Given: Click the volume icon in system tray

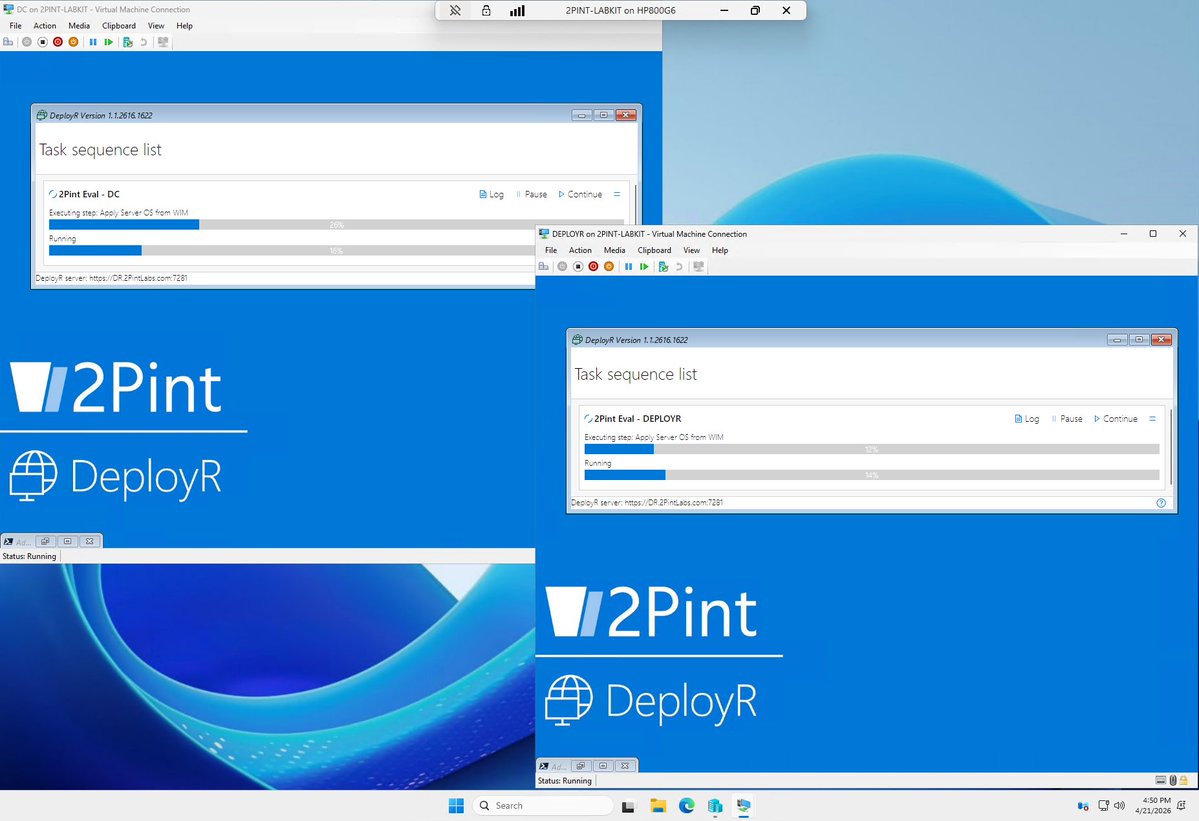Looking at the screenshot, I should pos(1119,806).
